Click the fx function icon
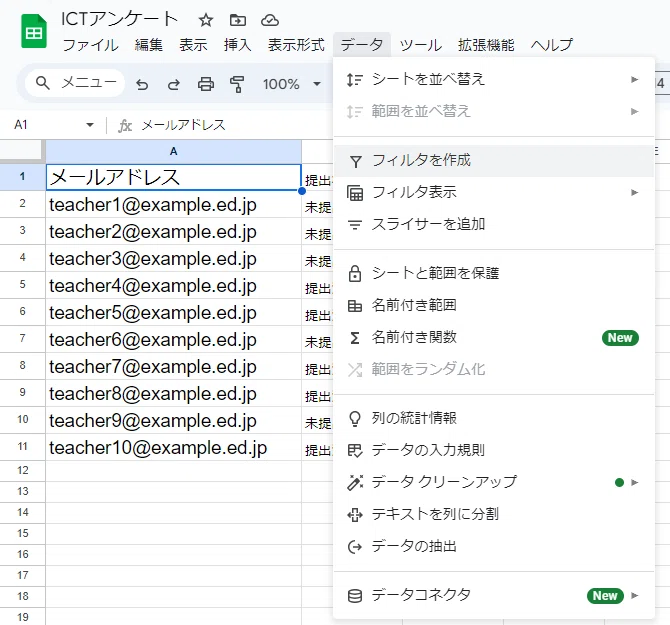This screenshot has width=670, height=625. pos(125,125)
